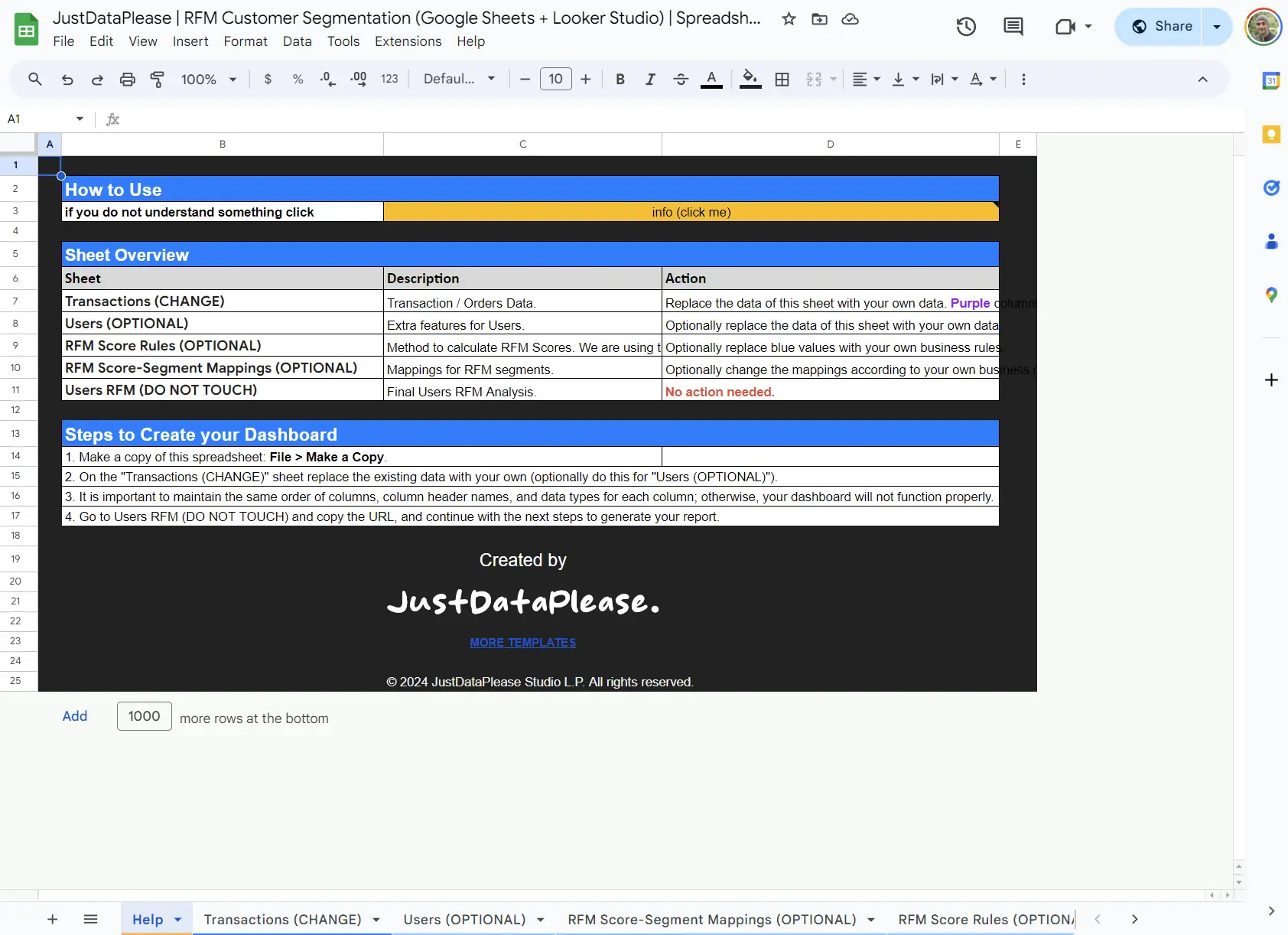Open Contacts in side panel
Viewport: 1288px width, 935px height.
pyautogui.click(x=1271, y=242)
